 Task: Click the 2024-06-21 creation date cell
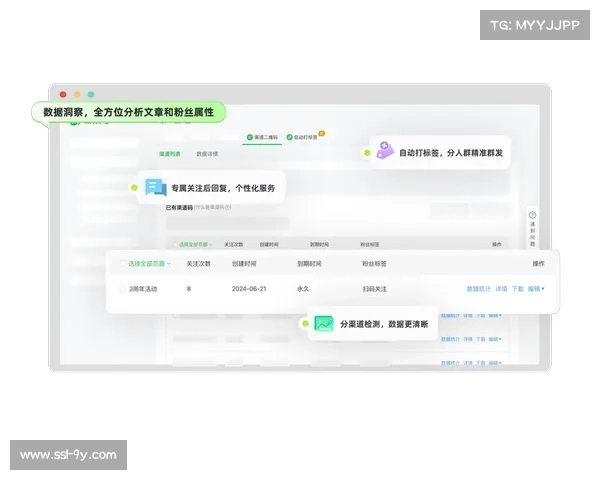click(249, 289)
